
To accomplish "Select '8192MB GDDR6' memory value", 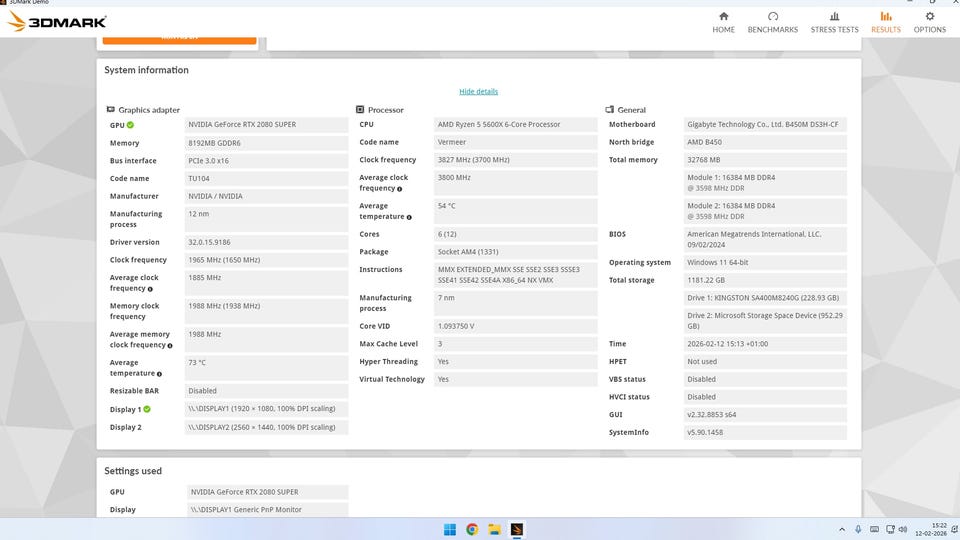I will click(x=266, y=143).
